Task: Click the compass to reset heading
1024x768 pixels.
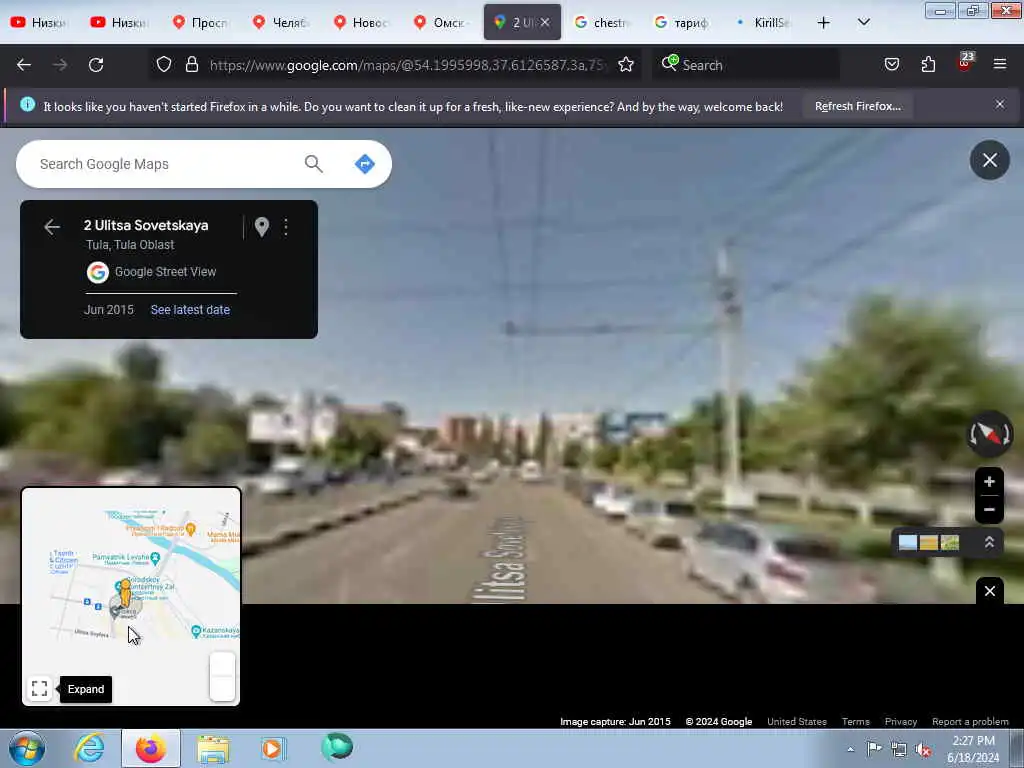Action: click(989, 434)
